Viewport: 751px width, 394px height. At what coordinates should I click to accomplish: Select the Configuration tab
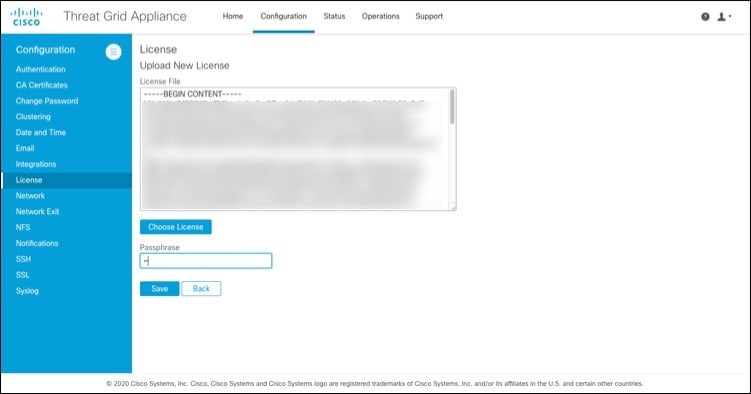[284, 16]
